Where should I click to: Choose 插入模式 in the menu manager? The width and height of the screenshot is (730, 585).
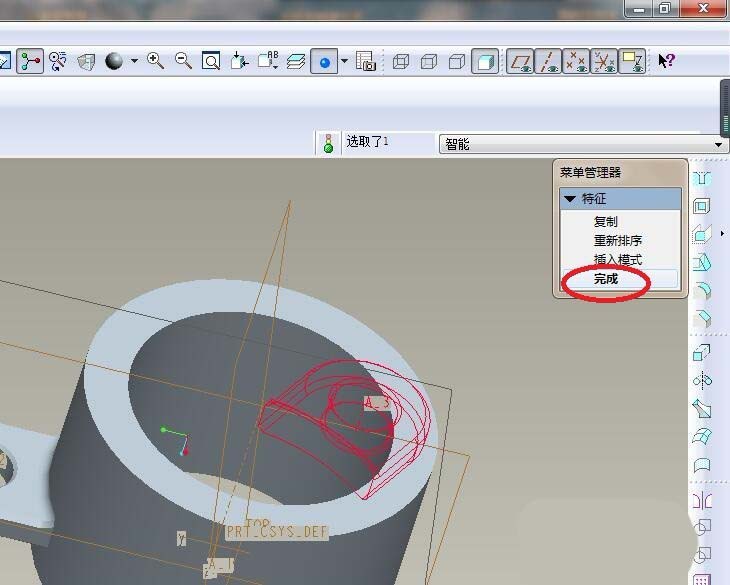[618, 260]
